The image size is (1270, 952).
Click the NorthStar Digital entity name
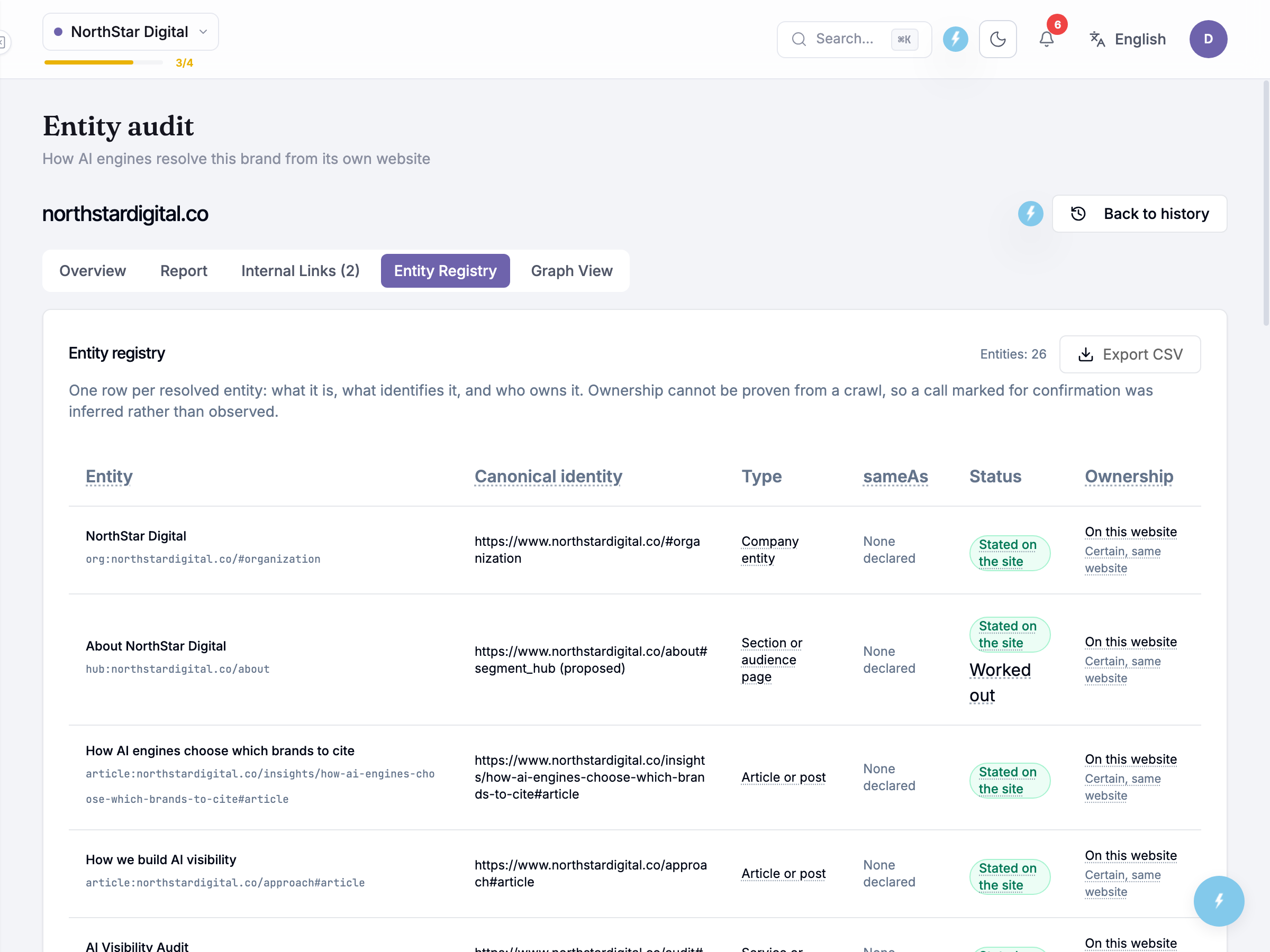point(136,535)
